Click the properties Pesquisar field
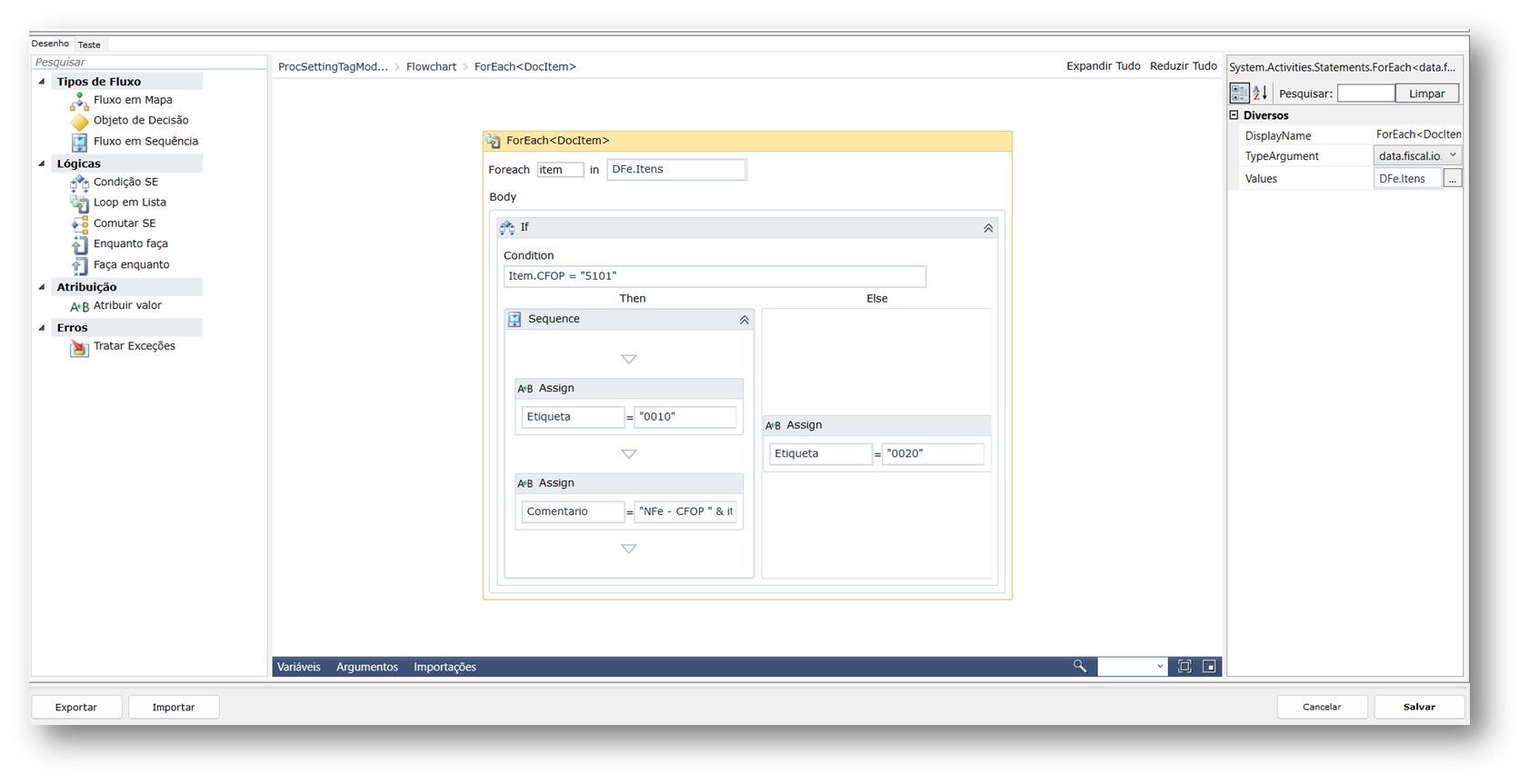The width and height of the screenshot is (1529, 784). (x=1365, y=94)
